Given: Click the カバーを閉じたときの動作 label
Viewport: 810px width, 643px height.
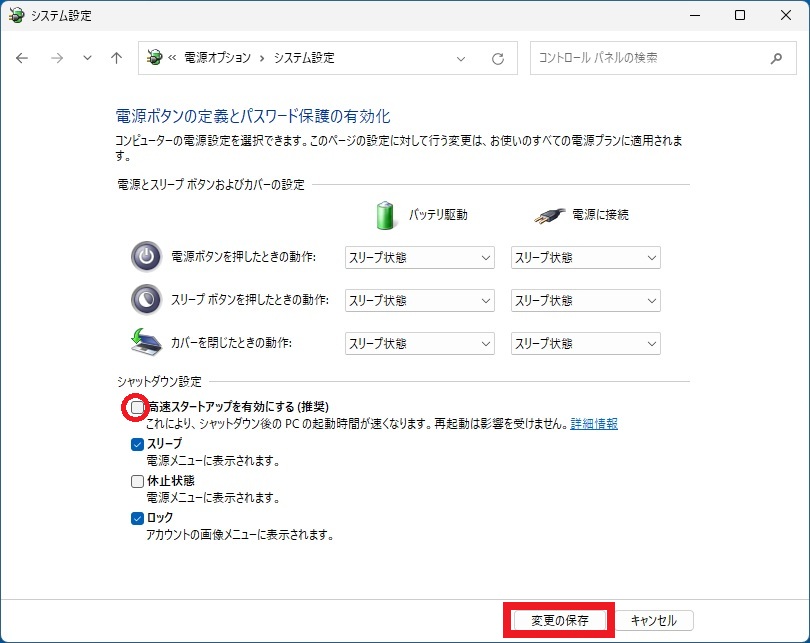Looking at the screenshot, I should [231, 343].
